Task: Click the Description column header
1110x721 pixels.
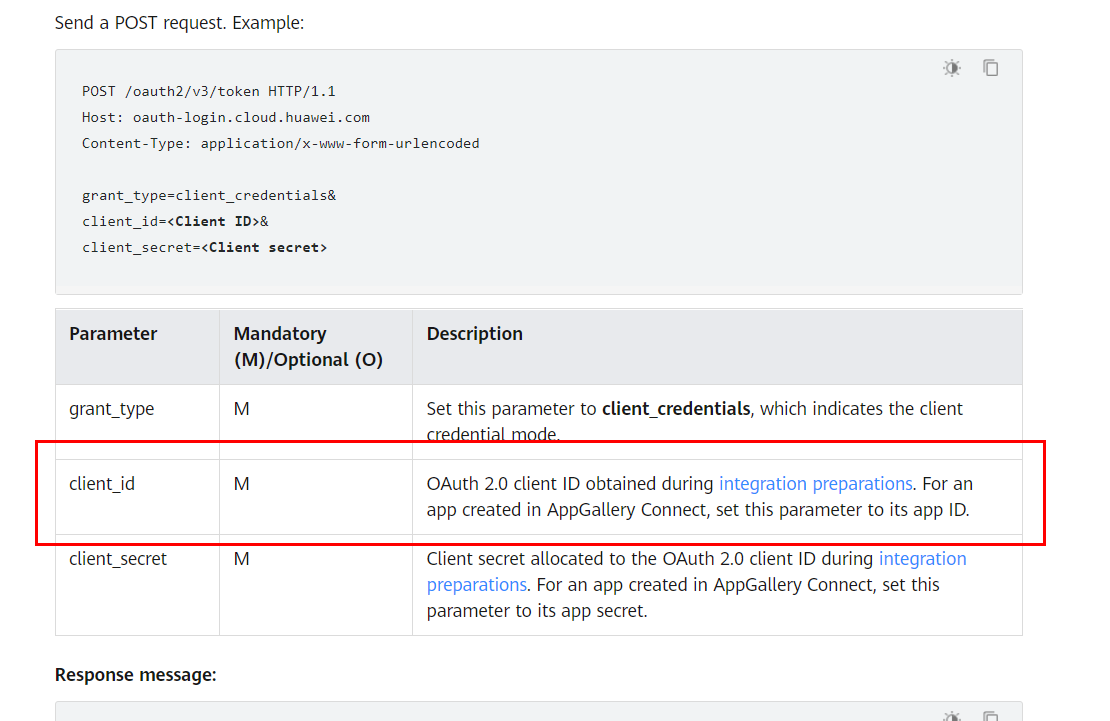Action: tap(717, 347)
